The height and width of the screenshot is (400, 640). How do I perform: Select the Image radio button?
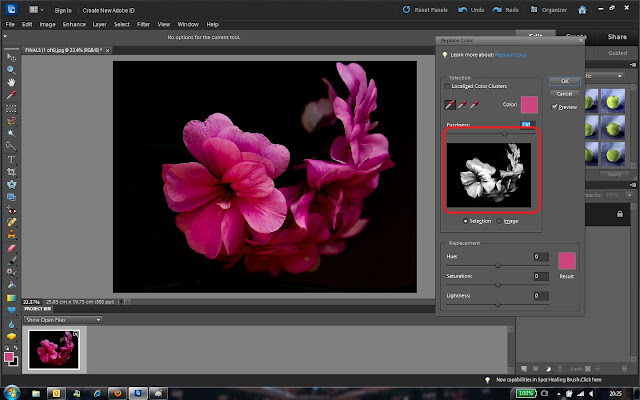click(x=500, y=221)
